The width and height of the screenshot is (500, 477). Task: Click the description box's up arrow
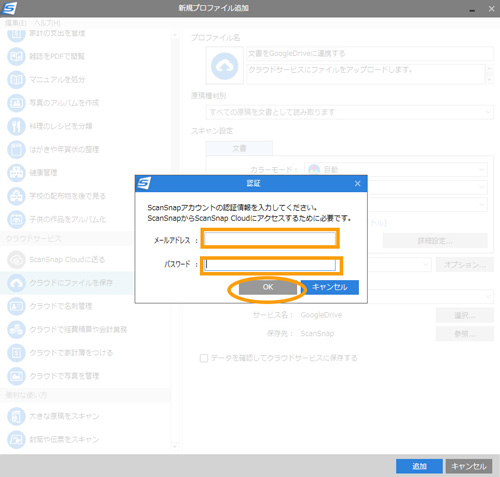[489, 69]
